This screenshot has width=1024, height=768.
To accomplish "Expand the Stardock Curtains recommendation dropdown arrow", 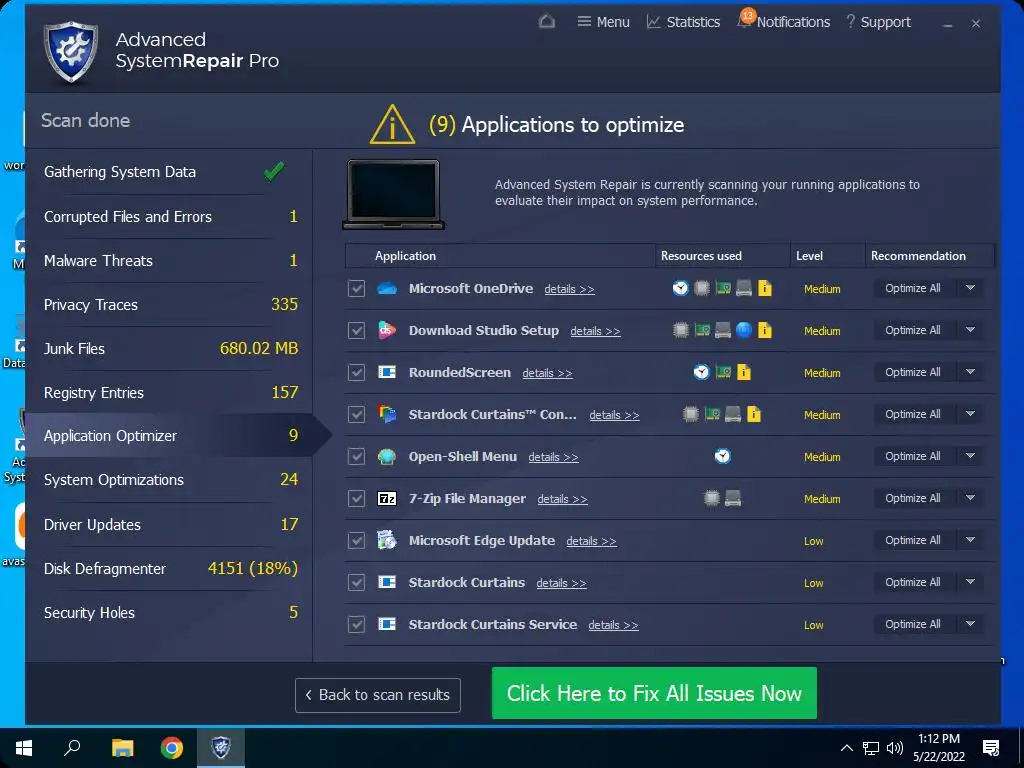I will pos(970,582).
